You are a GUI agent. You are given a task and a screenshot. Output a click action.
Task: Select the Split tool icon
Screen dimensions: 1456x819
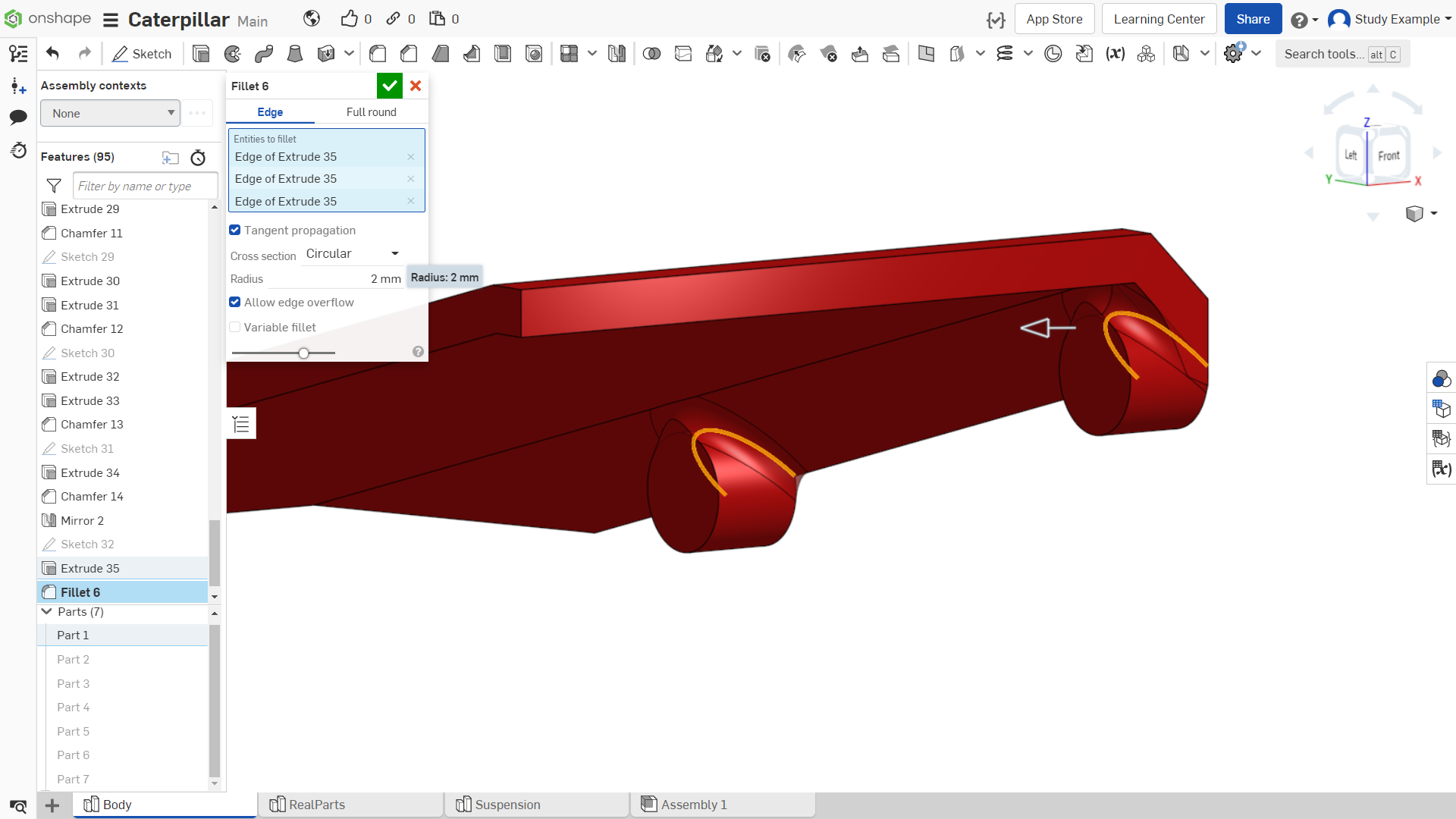pos(683,54)
